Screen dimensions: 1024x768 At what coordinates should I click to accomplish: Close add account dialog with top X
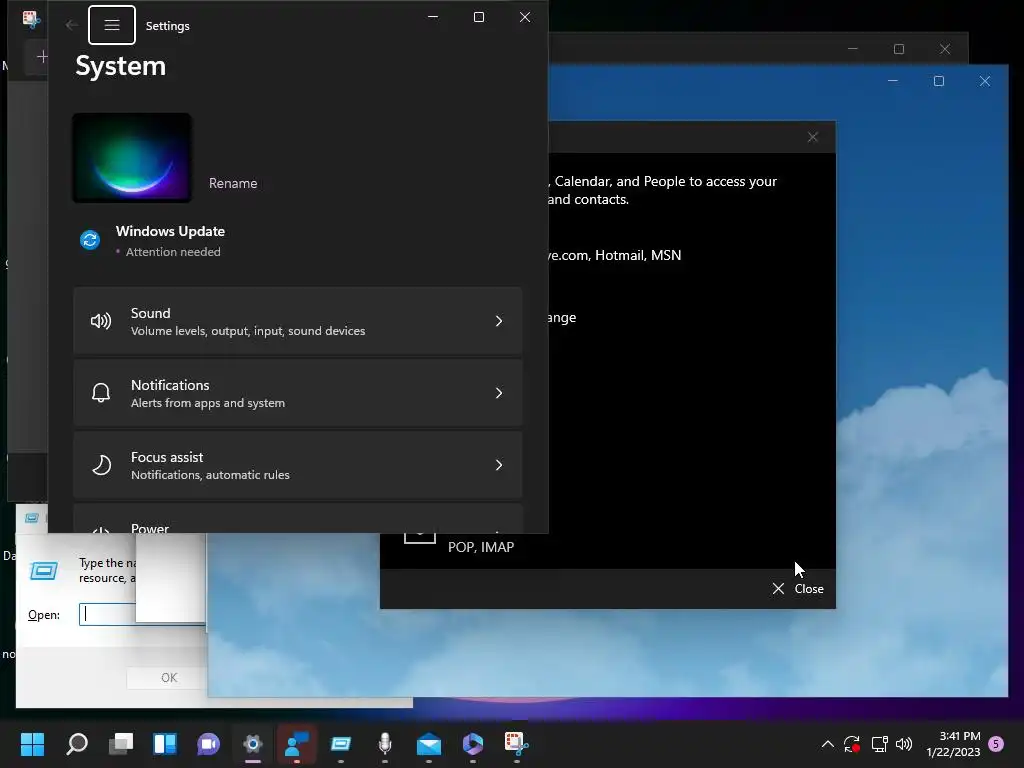812,137
